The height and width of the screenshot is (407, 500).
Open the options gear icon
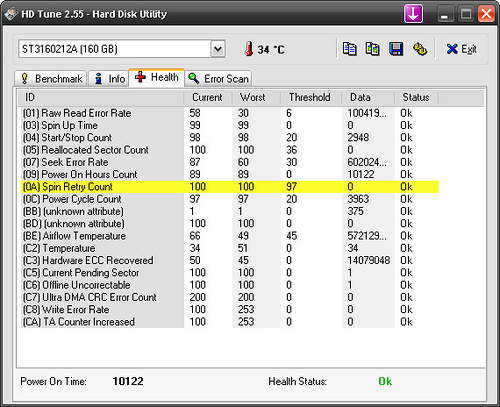point(420,49)
